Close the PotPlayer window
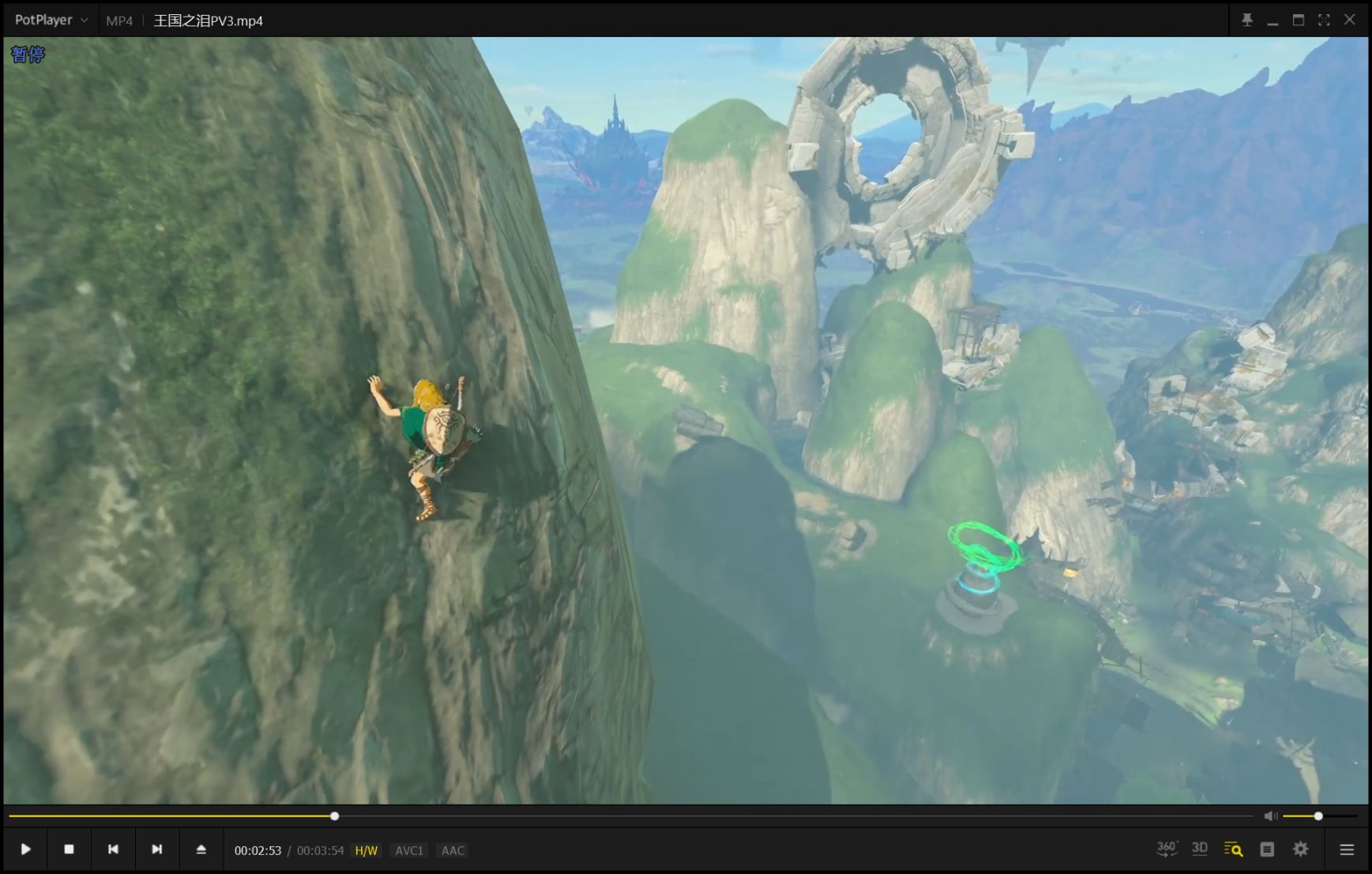Image resolution: width=1372 pixels, height=874 pixels. (1349, 20)
